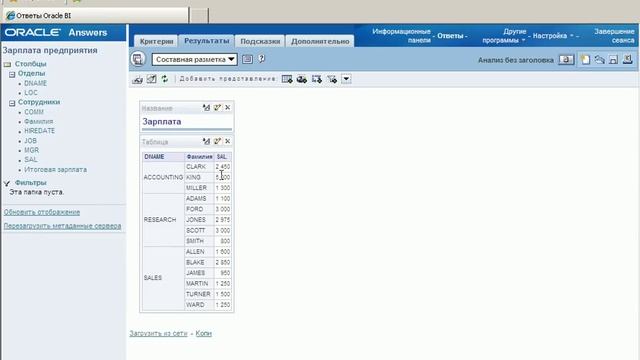Open Информационные панели link

tap(401, 36)
